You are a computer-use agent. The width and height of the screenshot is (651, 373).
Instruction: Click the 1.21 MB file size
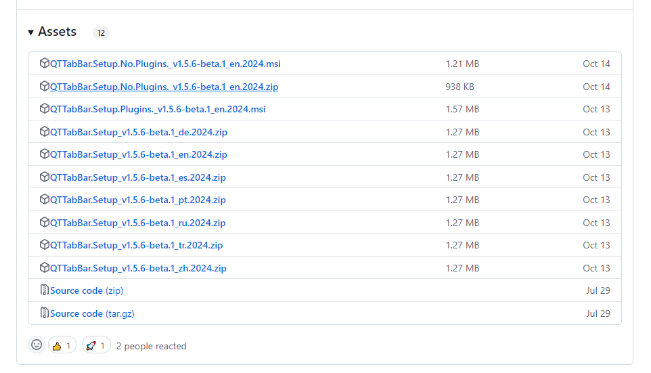click(x=462, y=64)
